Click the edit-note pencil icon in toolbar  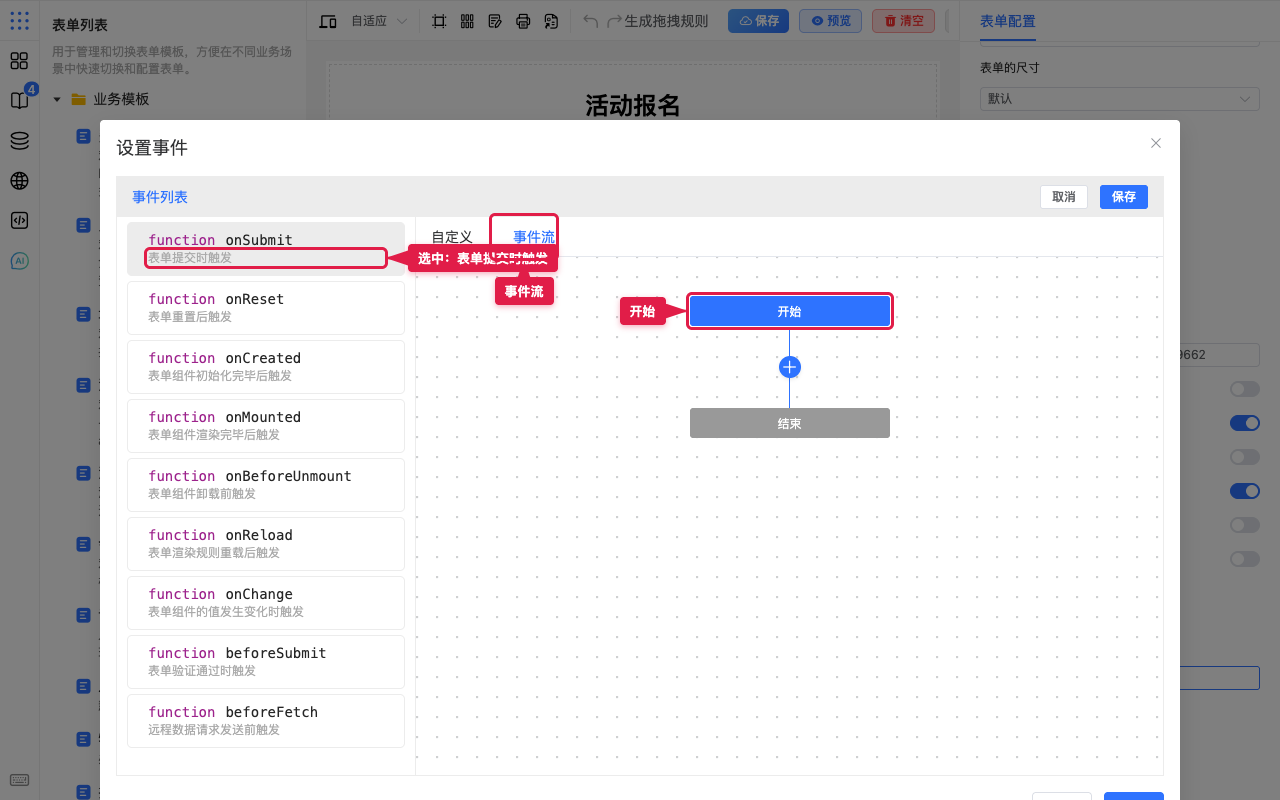click(x=495, y=21)
